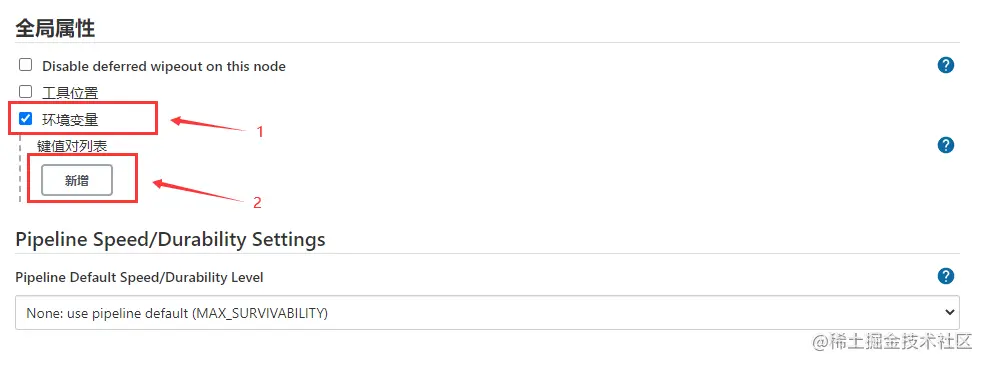Screen dimensions: 986x365
Task: Click the 键值对列表 label
Action: [72, 147]
